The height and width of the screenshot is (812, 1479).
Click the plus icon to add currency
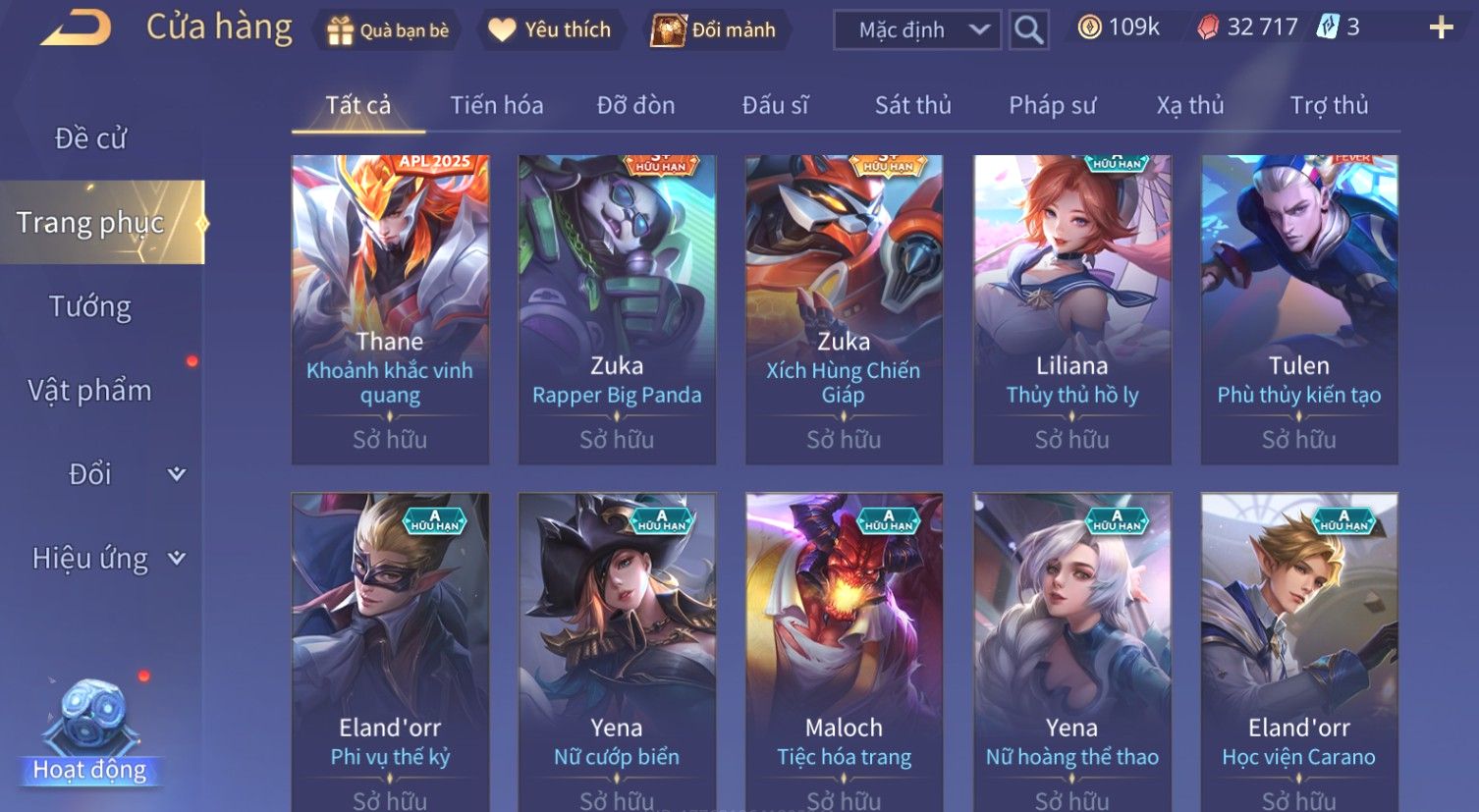tap(1441, 27)
